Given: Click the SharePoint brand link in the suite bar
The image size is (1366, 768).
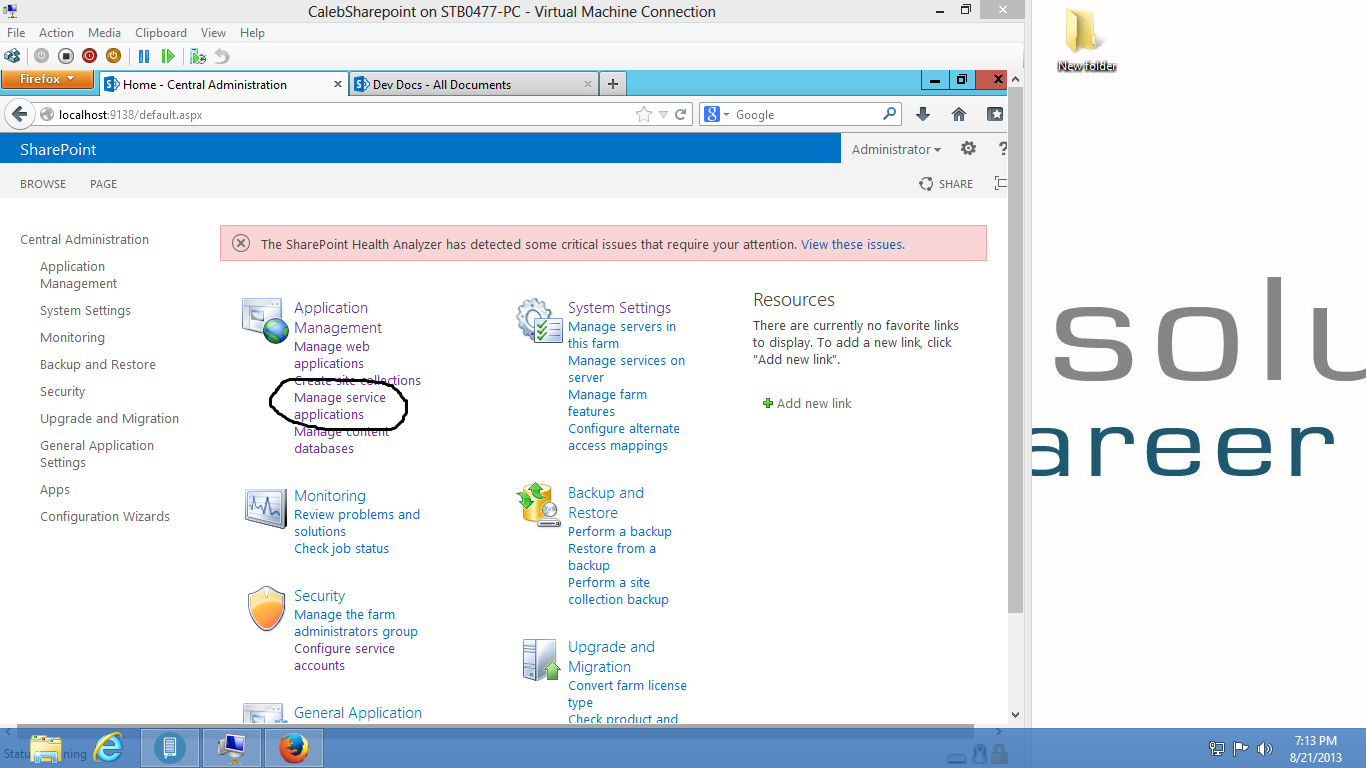Looking at the screenshot, I should (x=58, y=150).
